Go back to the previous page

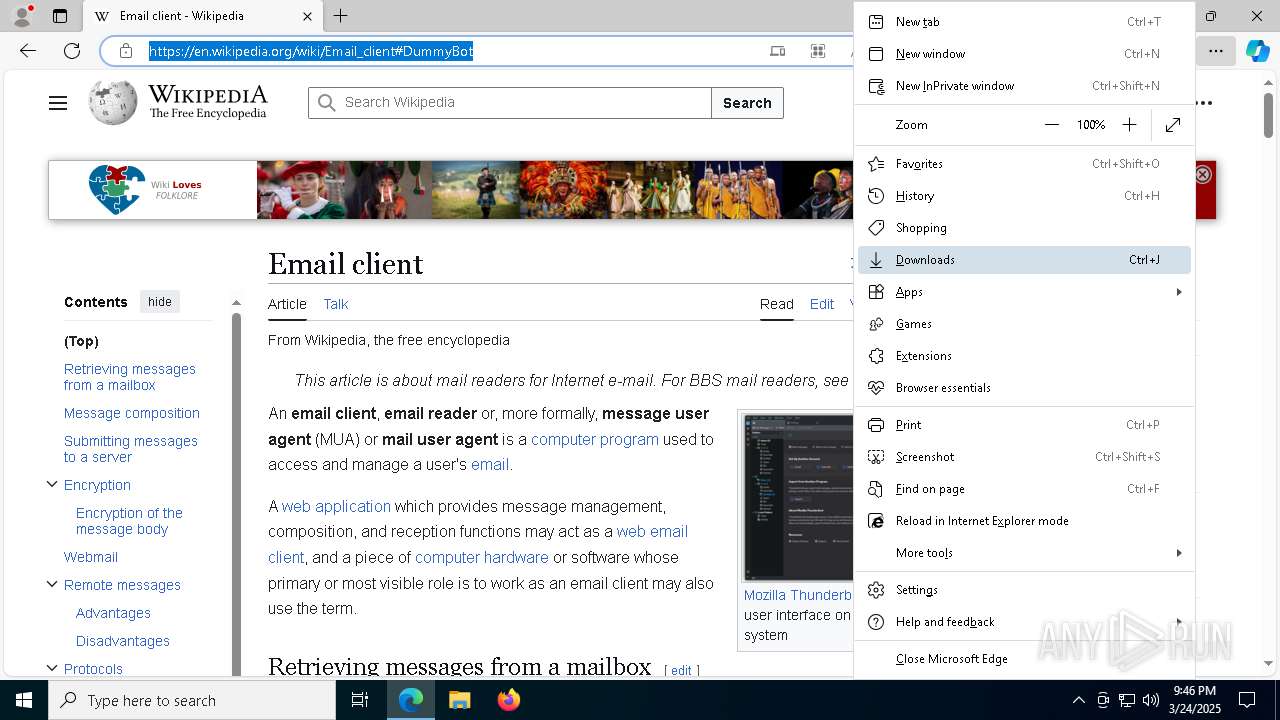(28, 51)
